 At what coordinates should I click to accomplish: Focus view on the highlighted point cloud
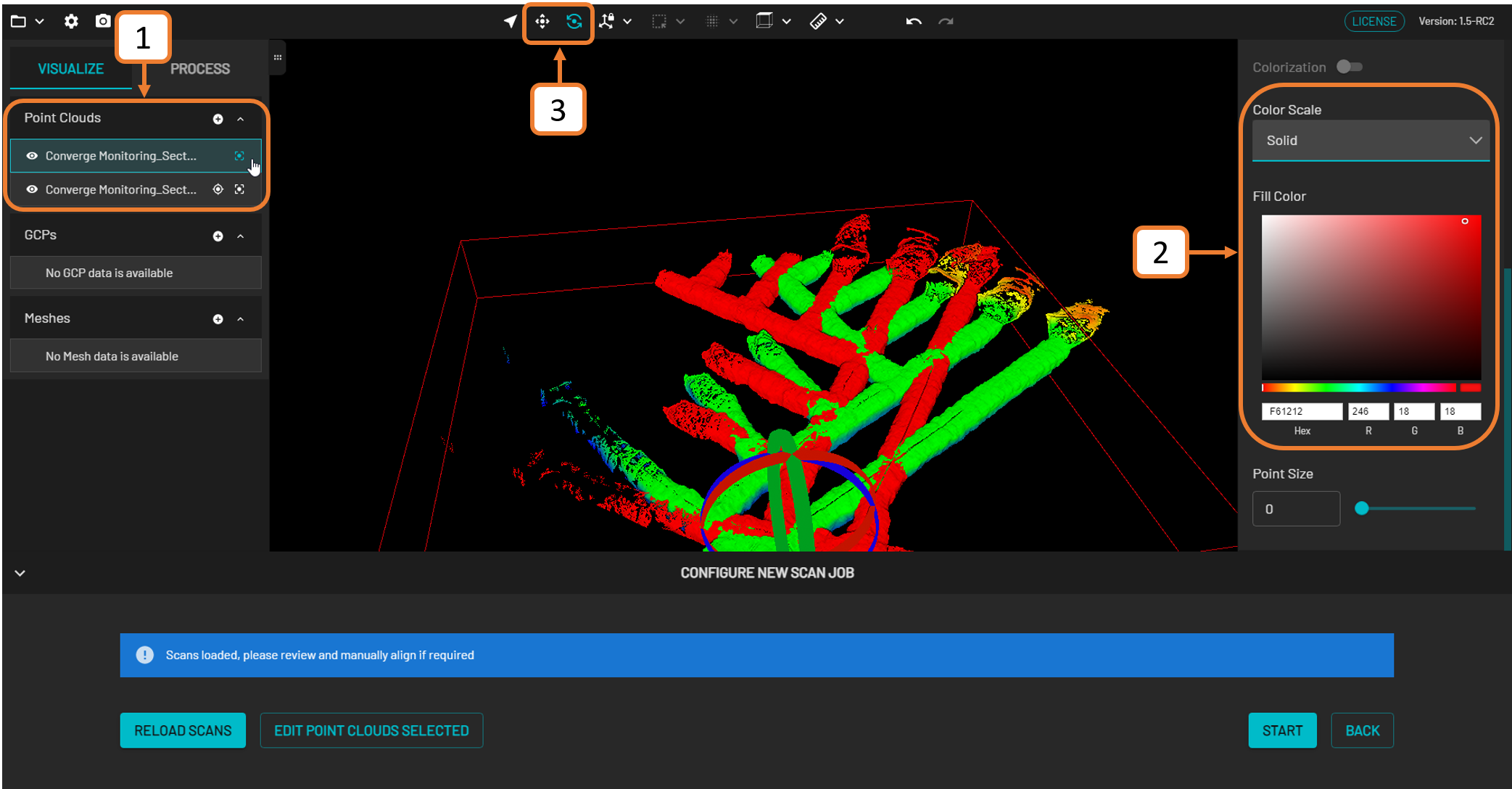(x=239, y=156)
